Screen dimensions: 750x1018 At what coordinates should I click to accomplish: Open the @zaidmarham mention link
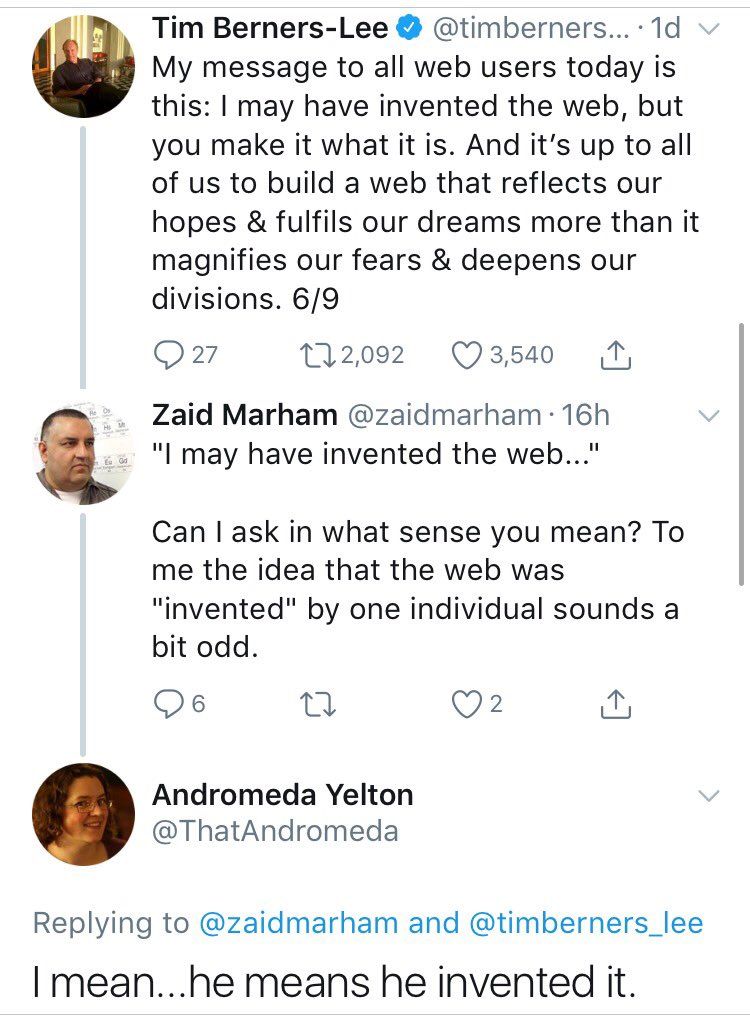300,922
